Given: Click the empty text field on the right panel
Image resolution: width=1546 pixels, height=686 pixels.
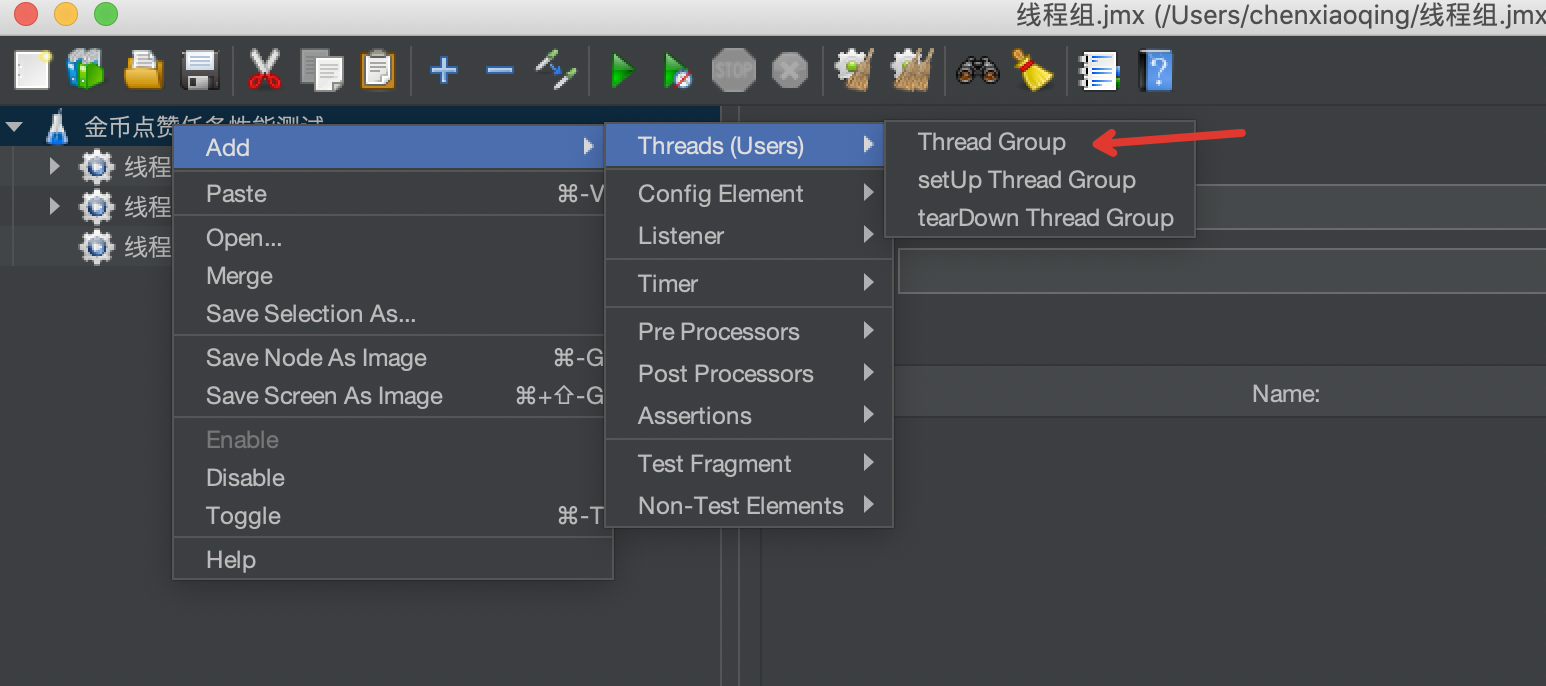Looking at the screenshot, I should click(x=1220, y=271).
